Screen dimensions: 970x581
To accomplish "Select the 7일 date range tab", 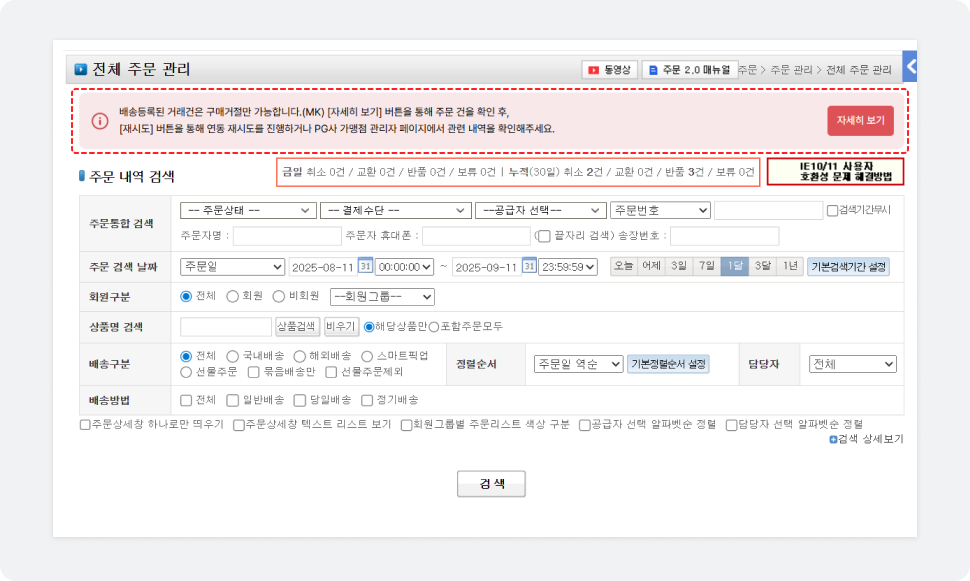I will 707,266.
